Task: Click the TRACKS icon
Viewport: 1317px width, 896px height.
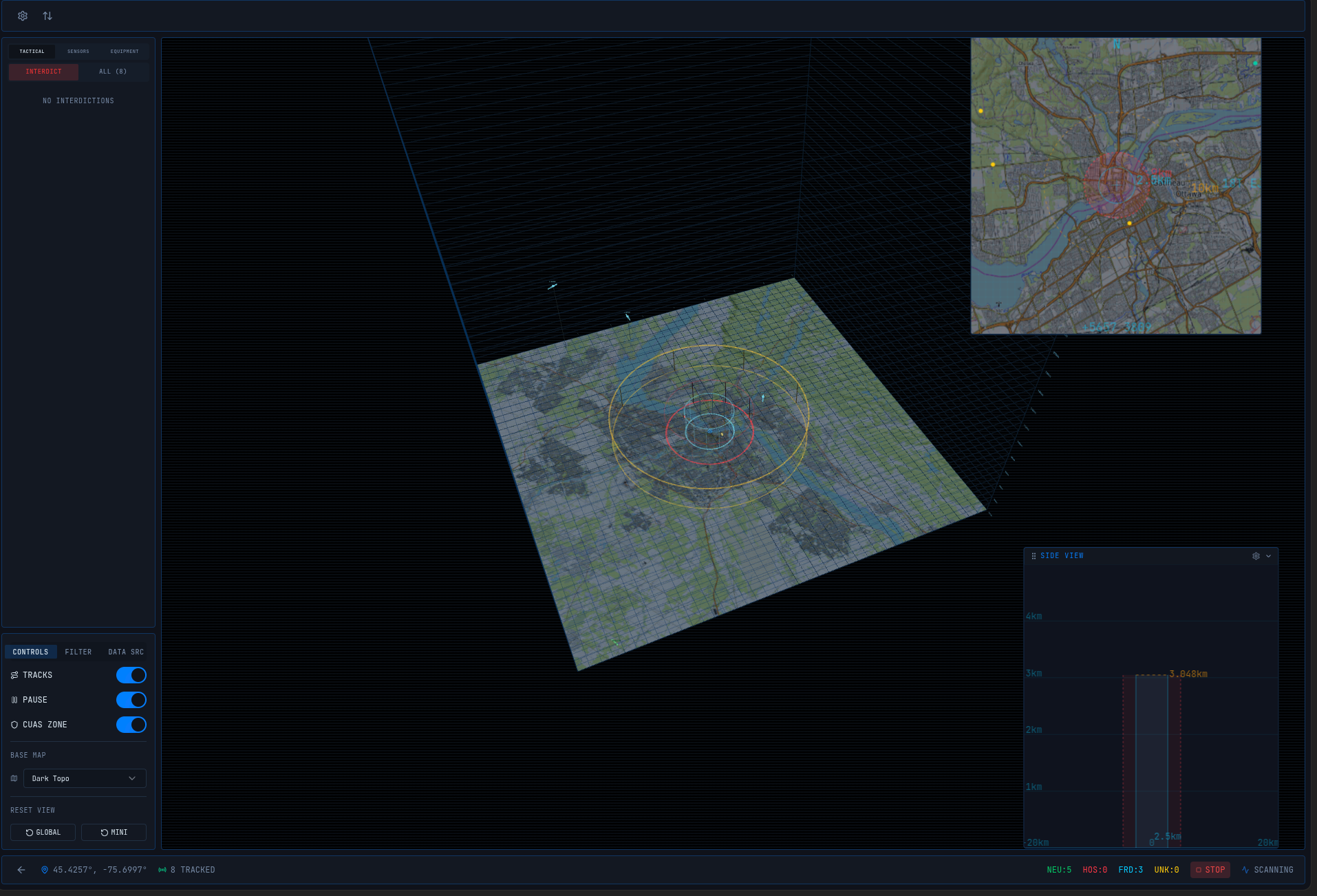Action: coord(14,675)
